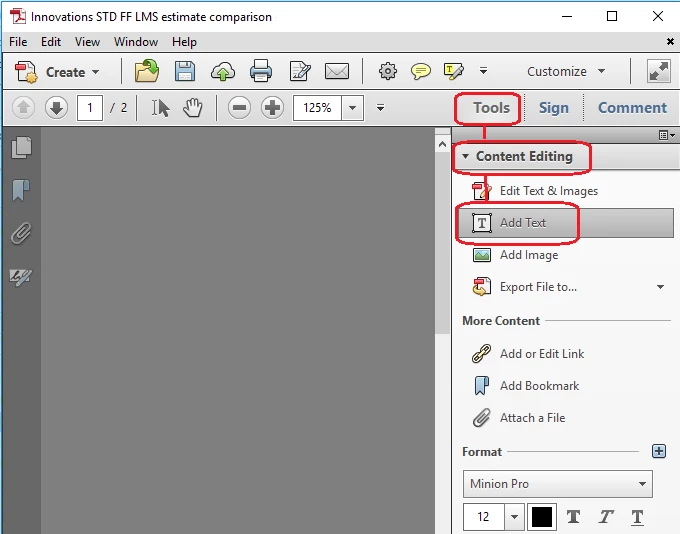Screen dimensions: 680x534
Task: Click the cloud upload icon
Action: [223, 72]
